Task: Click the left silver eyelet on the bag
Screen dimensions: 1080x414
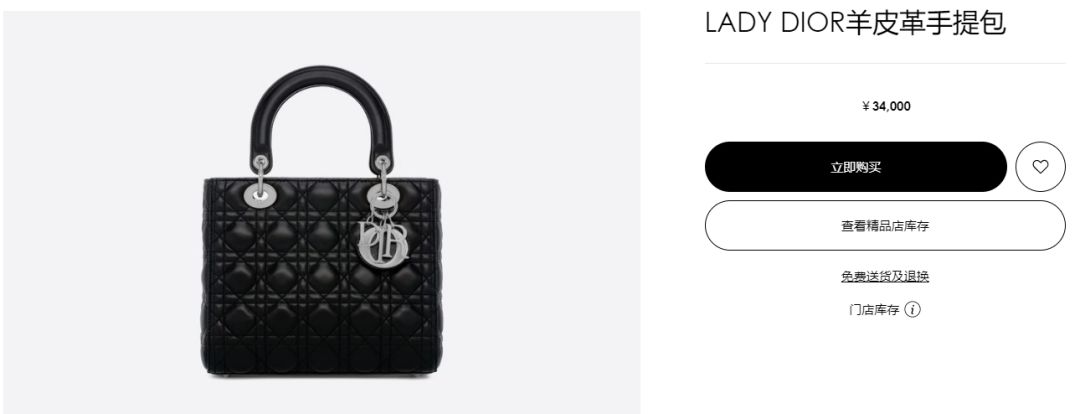Action: click(x=260, y=196)
